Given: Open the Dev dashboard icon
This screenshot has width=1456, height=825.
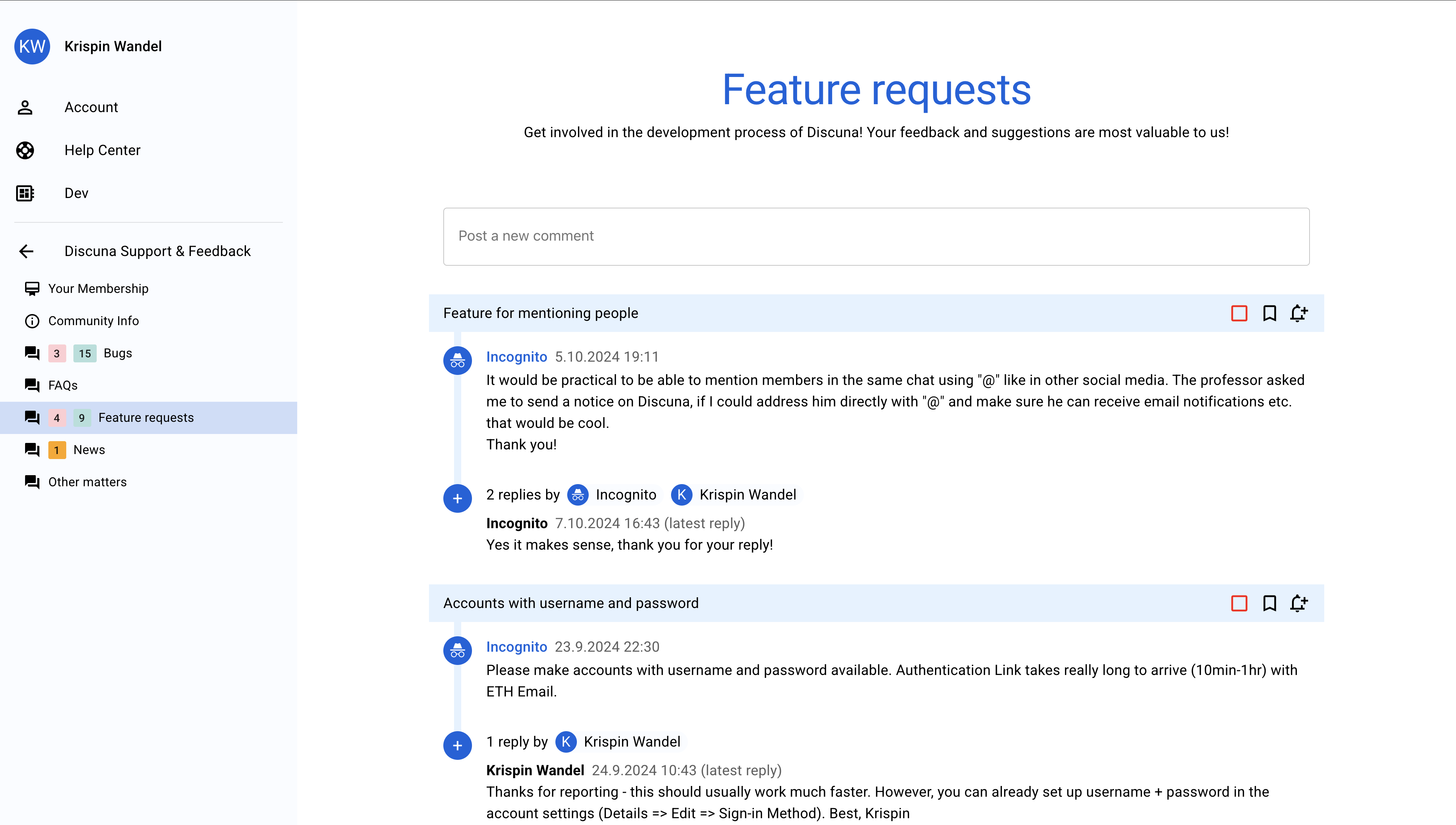Looking at the screenshot, I should [25, 193].
